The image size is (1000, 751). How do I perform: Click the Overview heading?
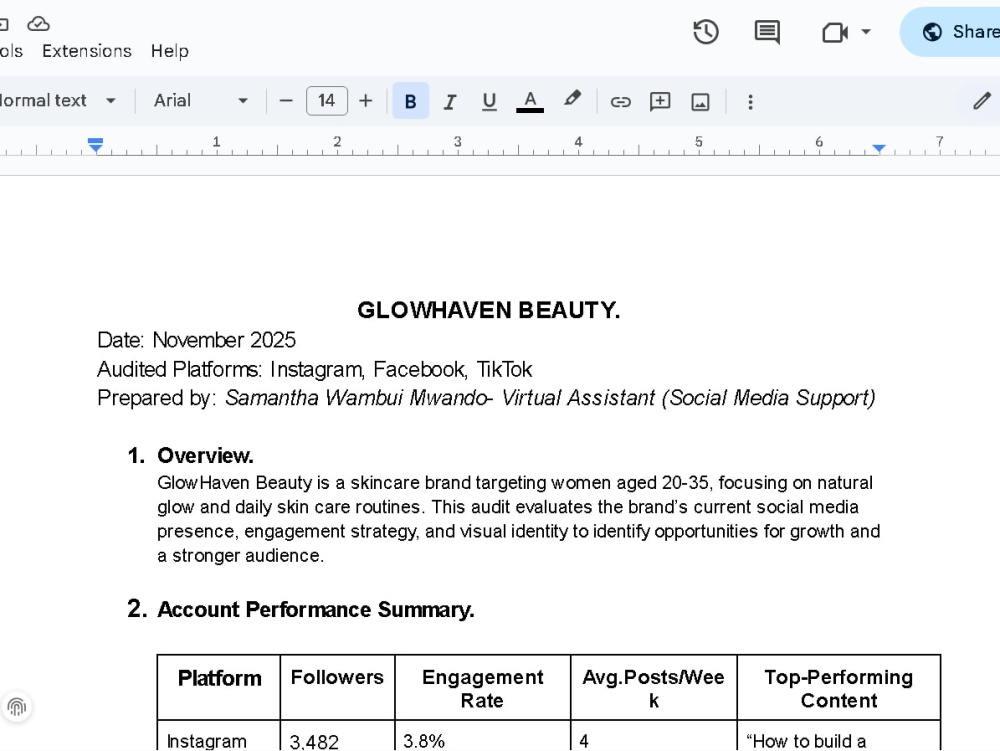click(205, 456)
